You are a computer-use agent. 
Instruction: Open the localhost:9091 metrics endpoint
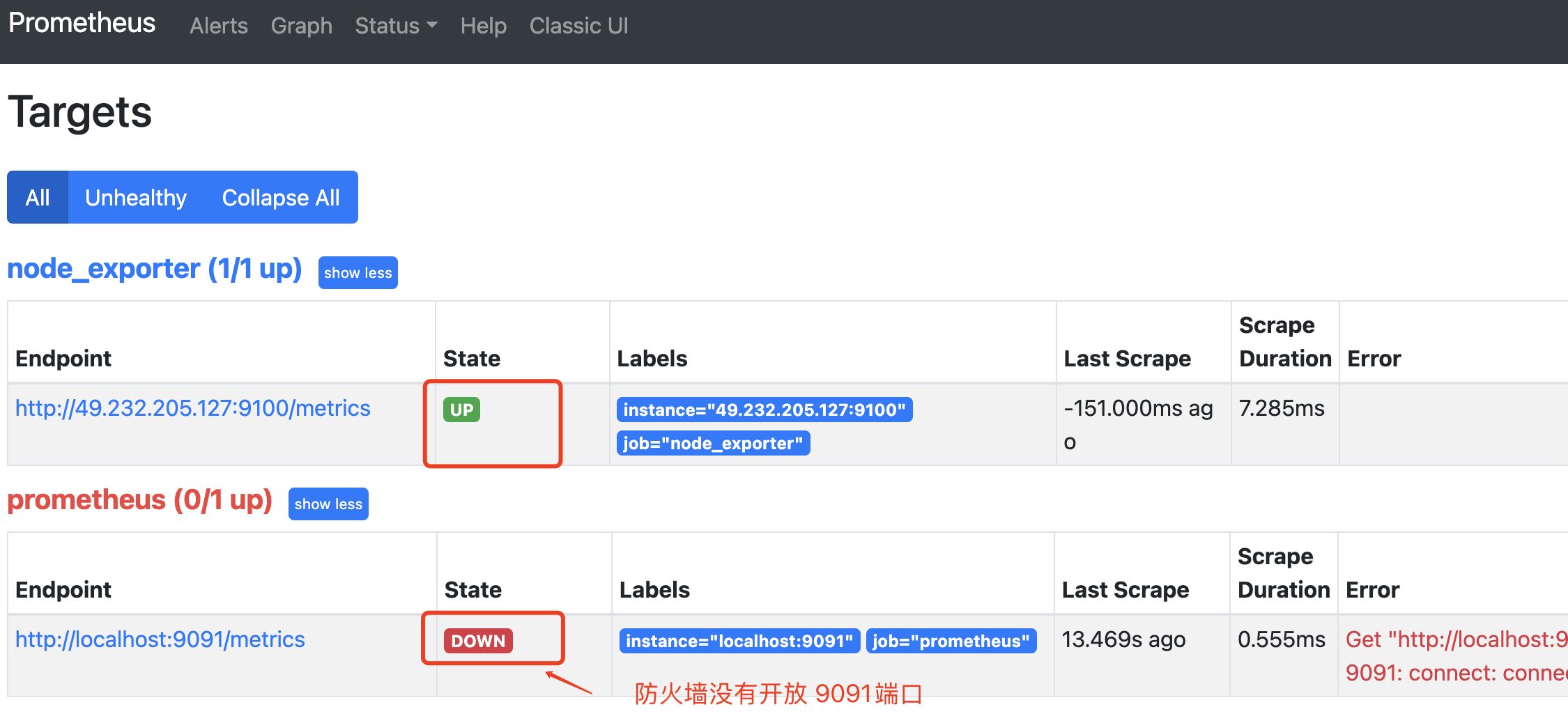click(x=160, y=639)
